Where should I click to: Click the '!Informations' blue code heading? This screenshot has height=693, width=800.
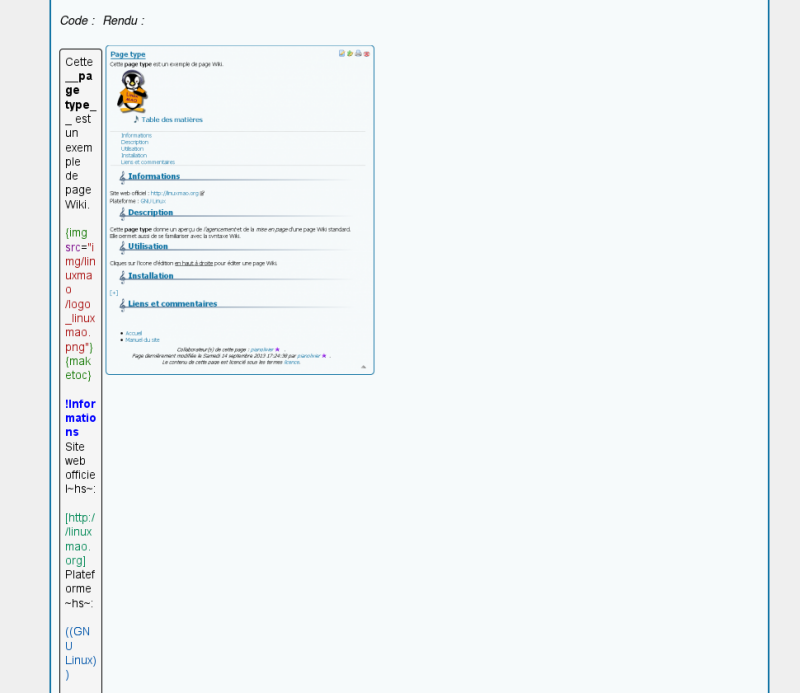coord(81,418)
